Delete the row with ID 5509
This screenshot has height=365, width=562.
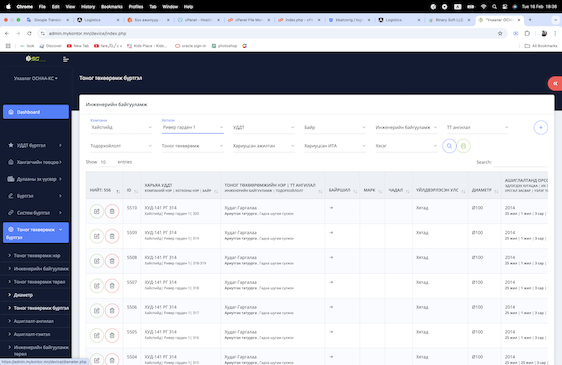112,236
